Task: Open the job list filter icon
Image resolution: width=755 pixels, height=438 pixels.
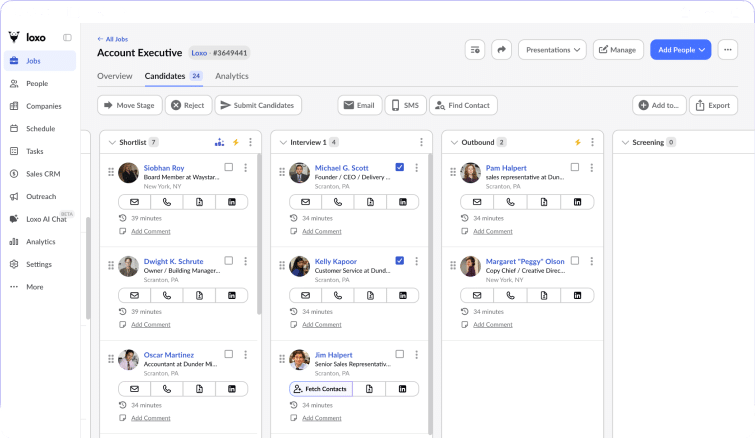Action: 475,50
